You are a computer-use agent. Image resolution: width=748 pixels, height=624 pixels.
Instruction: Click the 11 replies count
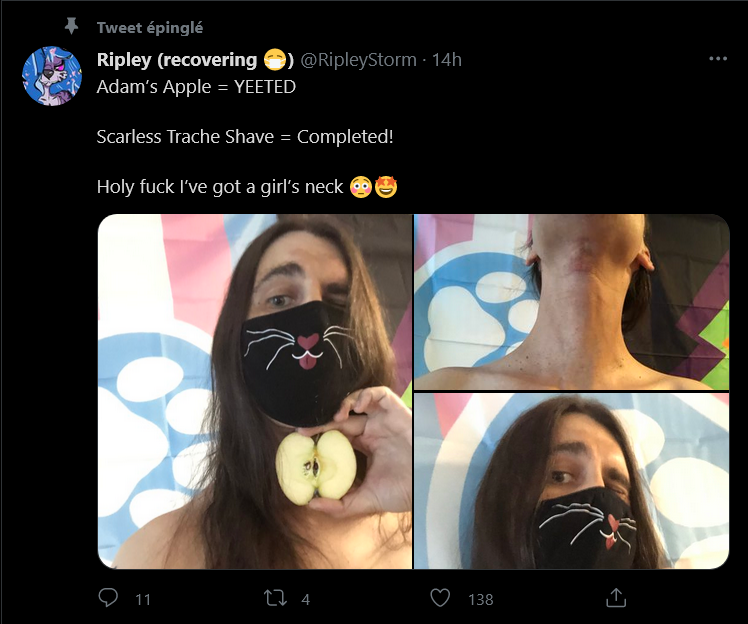pos(143,600)
